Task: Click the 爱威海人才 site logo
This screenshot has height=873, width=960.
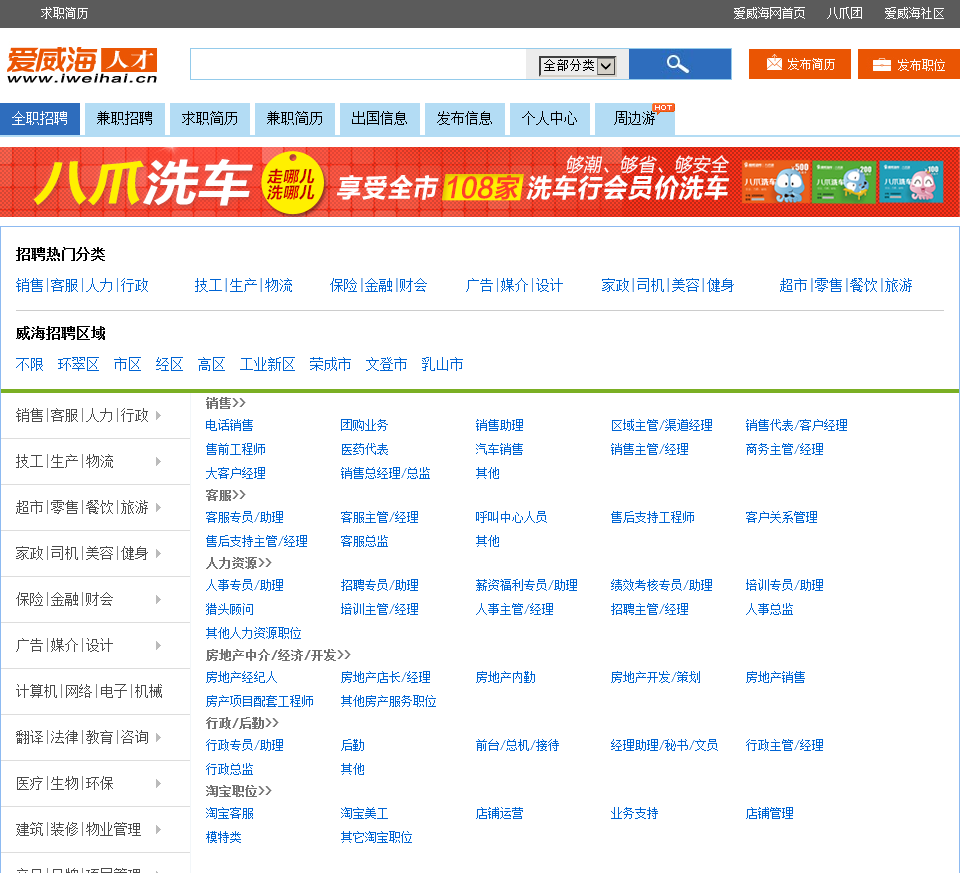Action: [82, 65]
